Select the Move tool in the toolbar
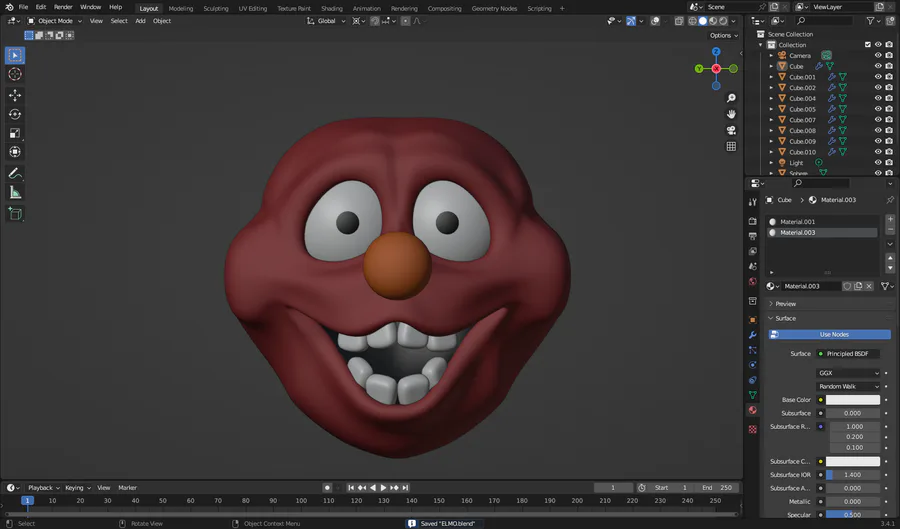 pyautogui.click(x=15, y=95)
